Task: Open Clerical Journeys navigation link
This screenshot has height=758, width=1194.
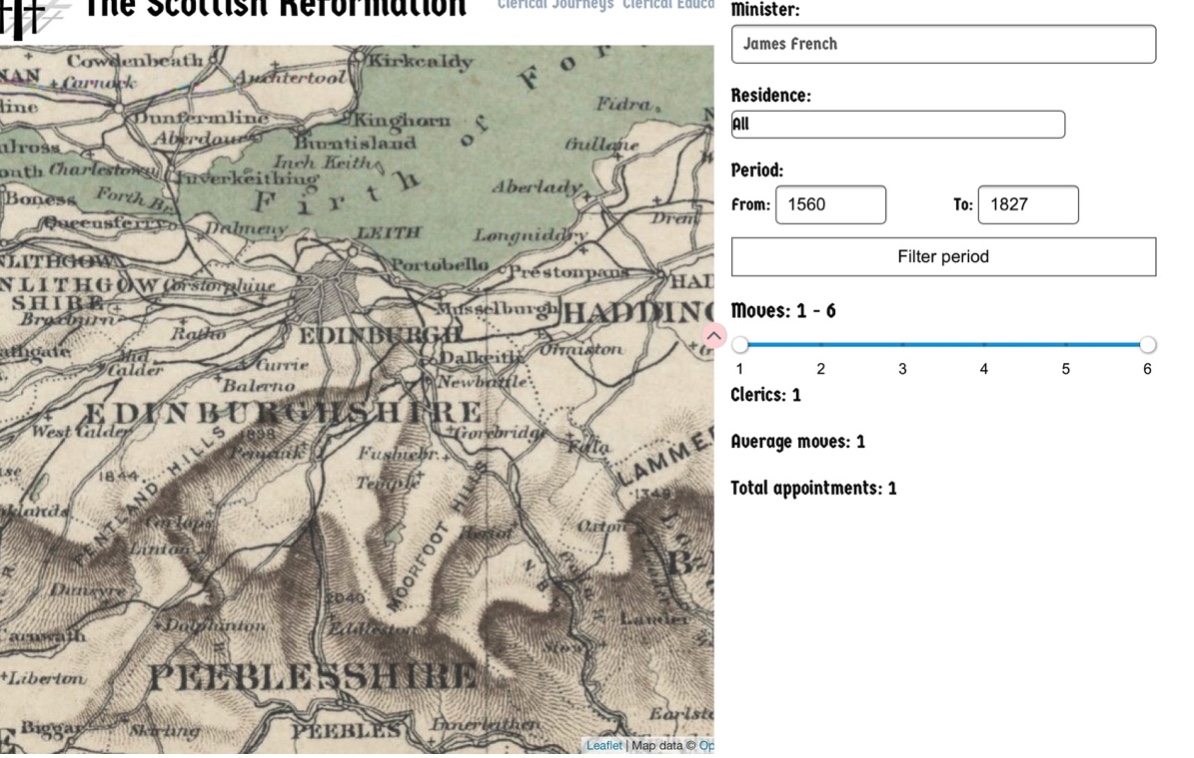Action: [x=555, y=5]
